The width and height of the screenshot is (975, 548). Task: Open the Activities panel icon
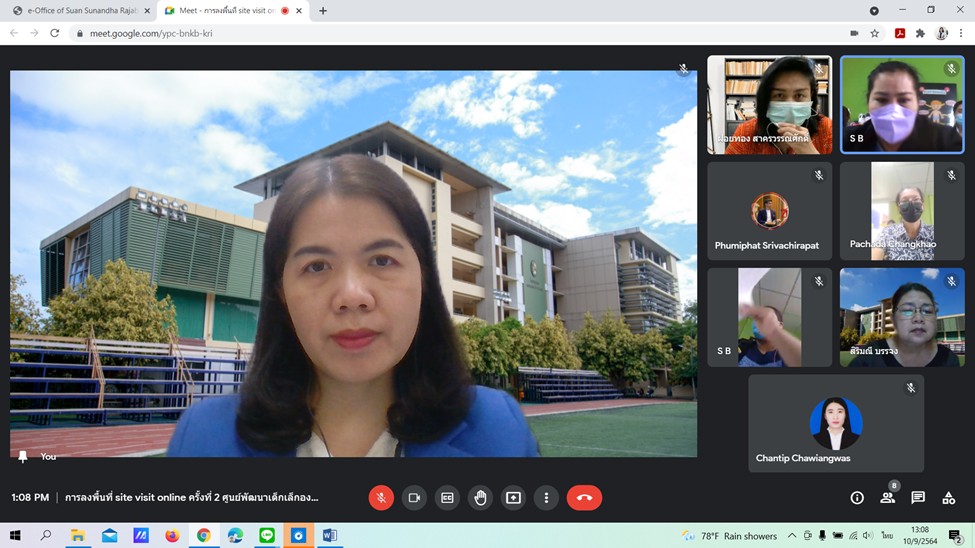tap(949, 497)
